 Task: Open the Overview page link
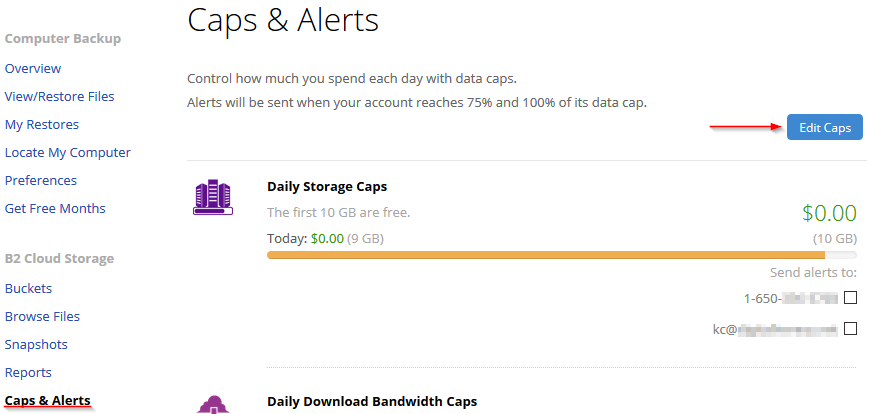tap(33, 68)
